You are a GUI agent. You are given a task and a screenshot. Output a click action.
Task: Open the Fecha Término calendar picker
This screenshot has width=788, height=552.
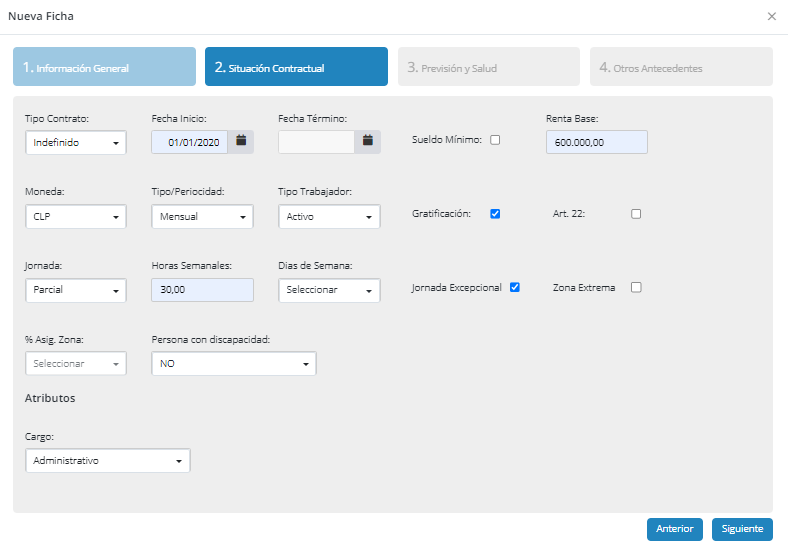point(367,142)
